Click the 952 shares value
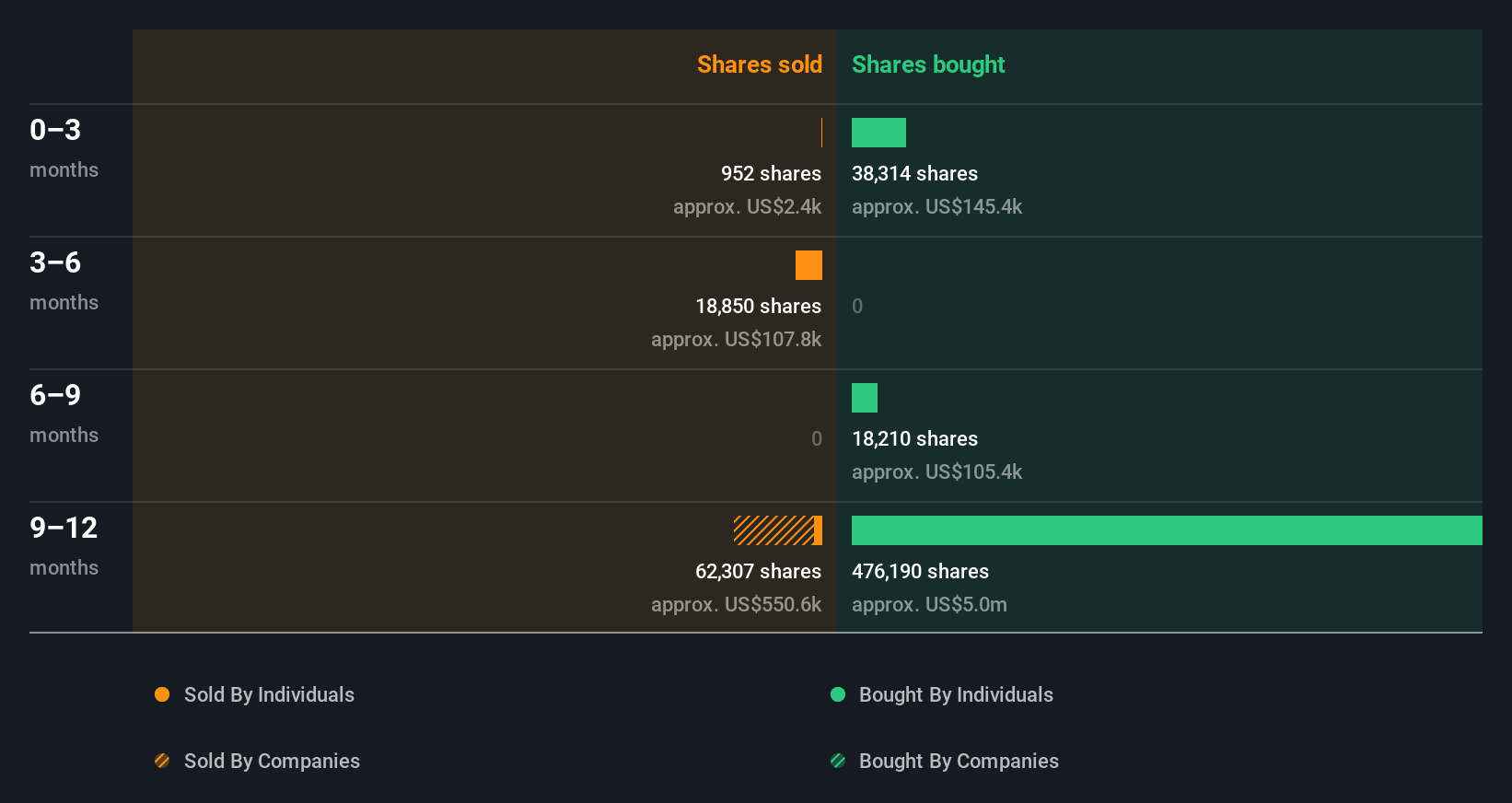The height and width of the screenshot is (803, 1512). 771,173
